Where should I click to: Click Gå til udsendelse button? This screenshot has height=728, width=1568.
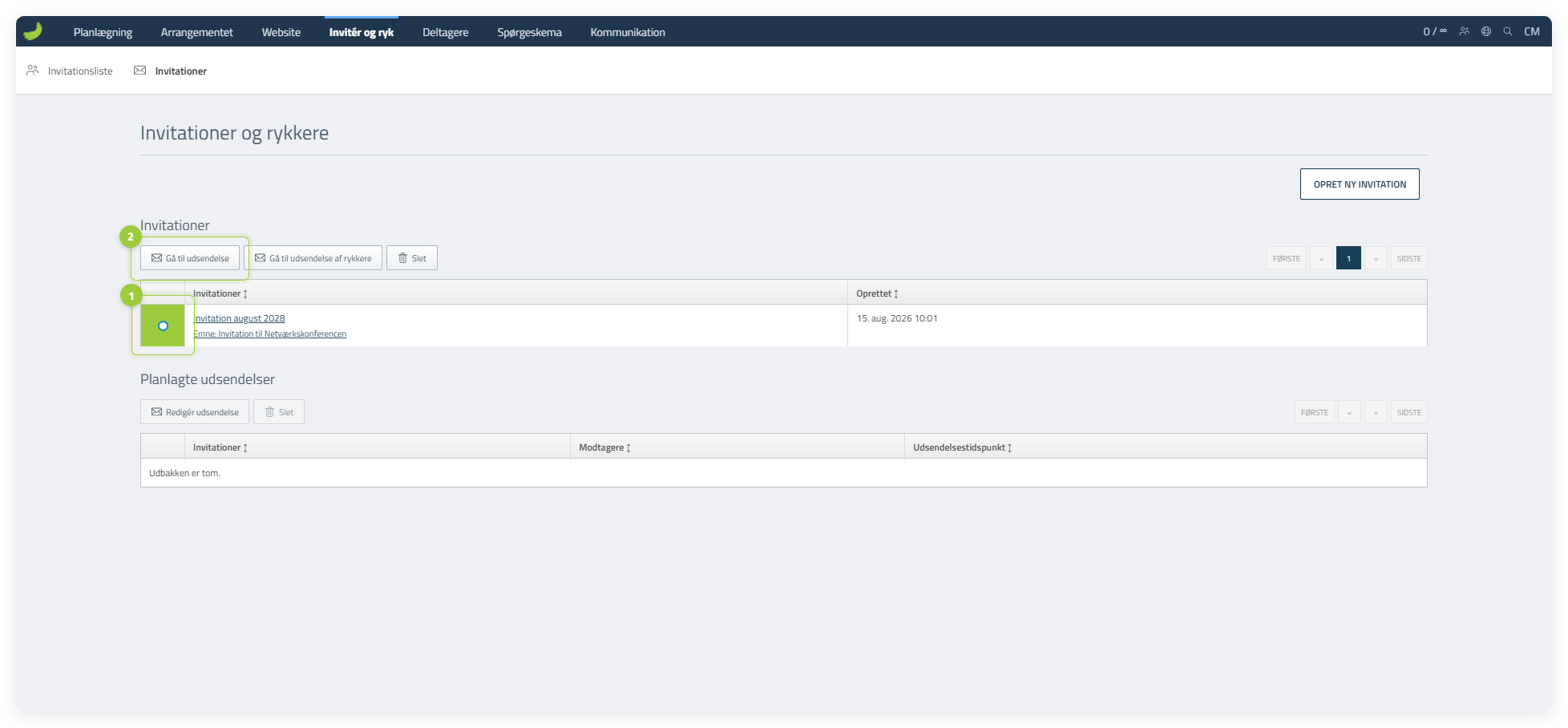click(x=190, y=258)
